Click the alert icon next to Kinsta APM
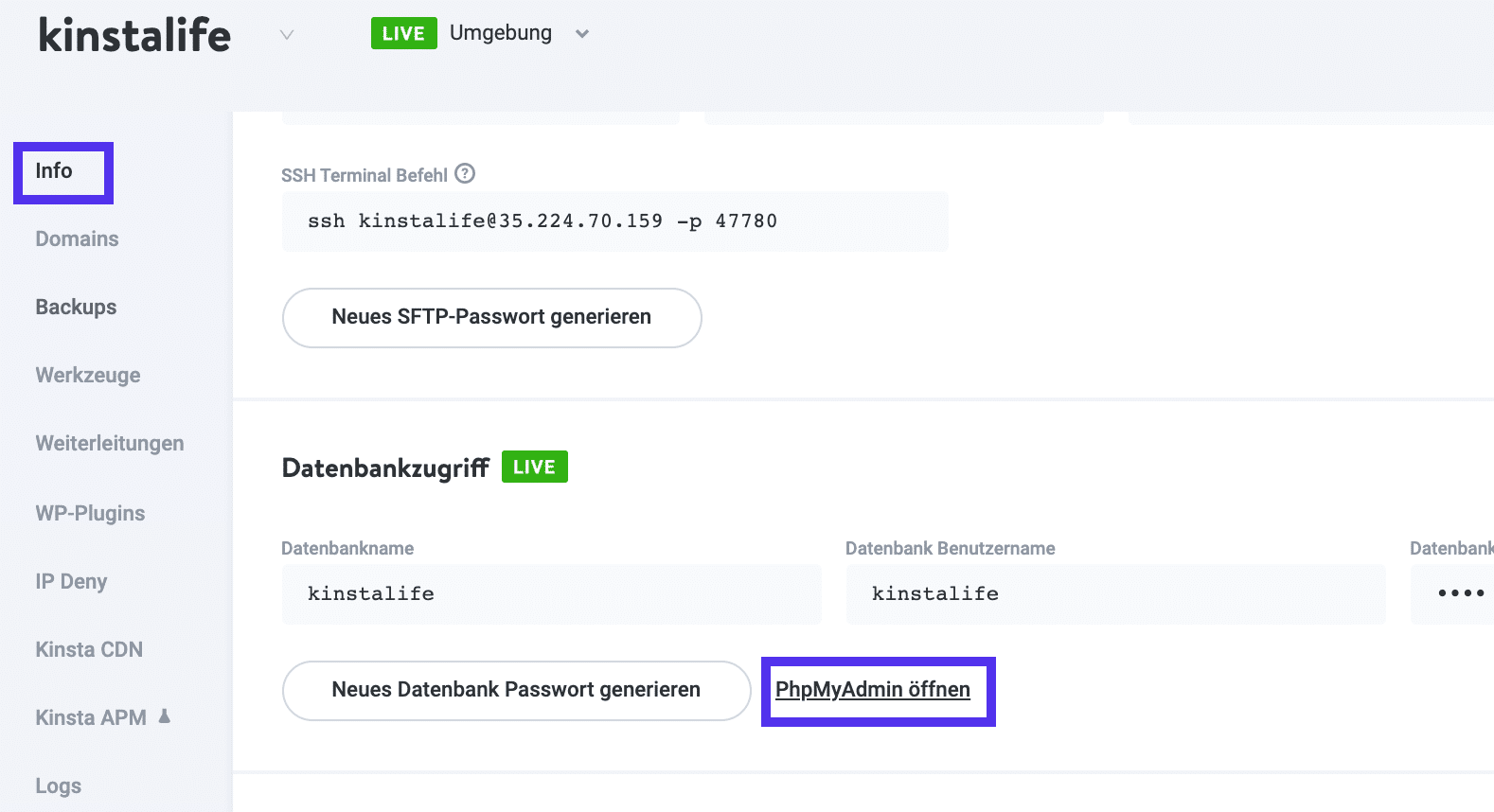This screenshot has height=812, width=1494. pyautogui.click(x=164, y=717)
